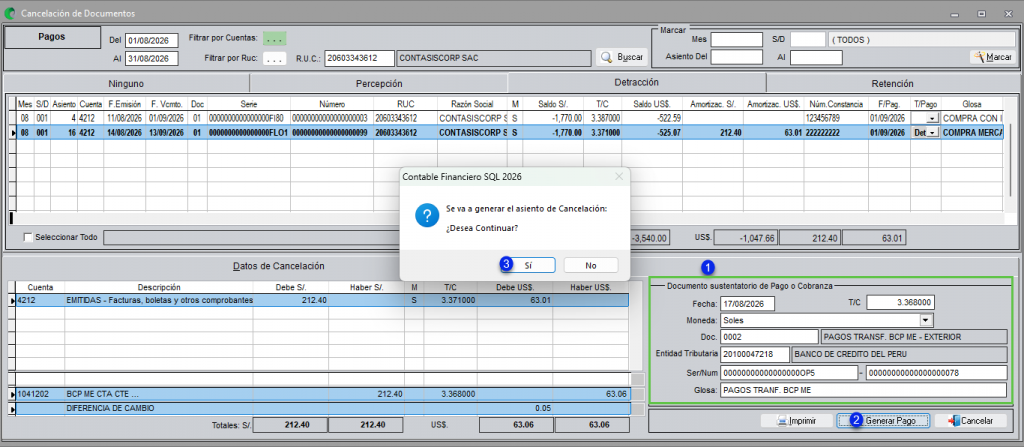
Task: Click the Mes input field in Marcar
Action: click(x=737, y=40)
